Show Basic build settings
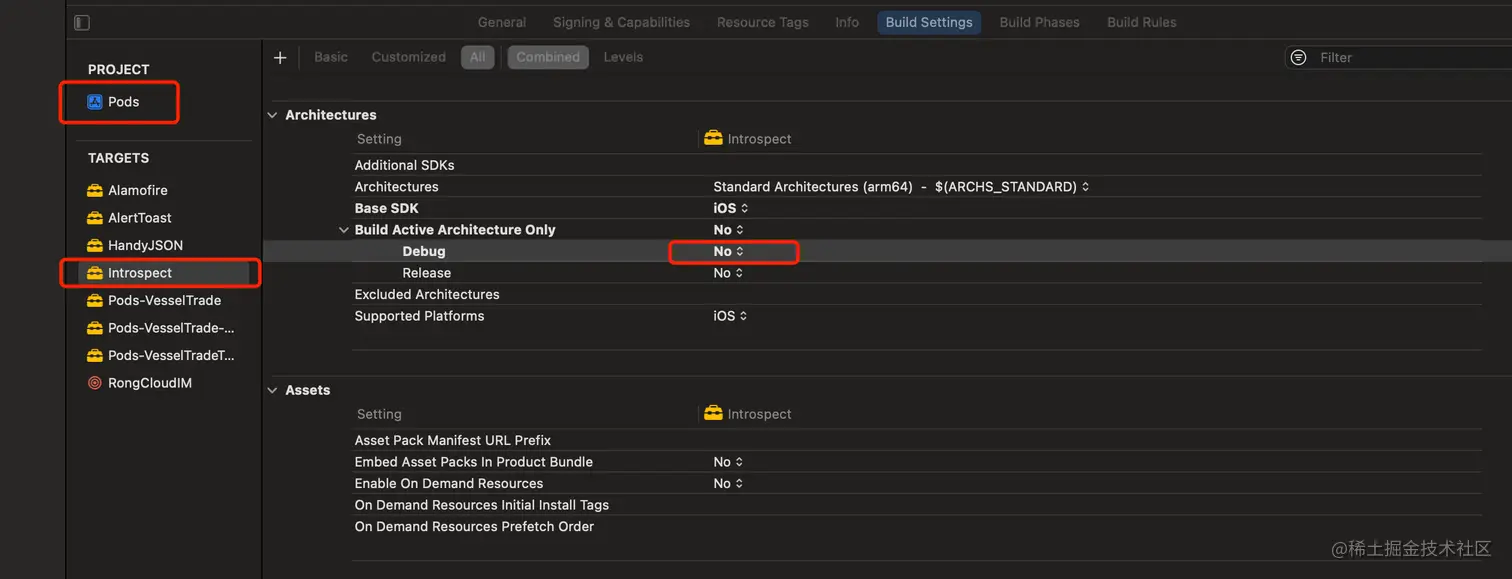The width and height of the screenshot is (1512, 579). [x=331, y=58]
